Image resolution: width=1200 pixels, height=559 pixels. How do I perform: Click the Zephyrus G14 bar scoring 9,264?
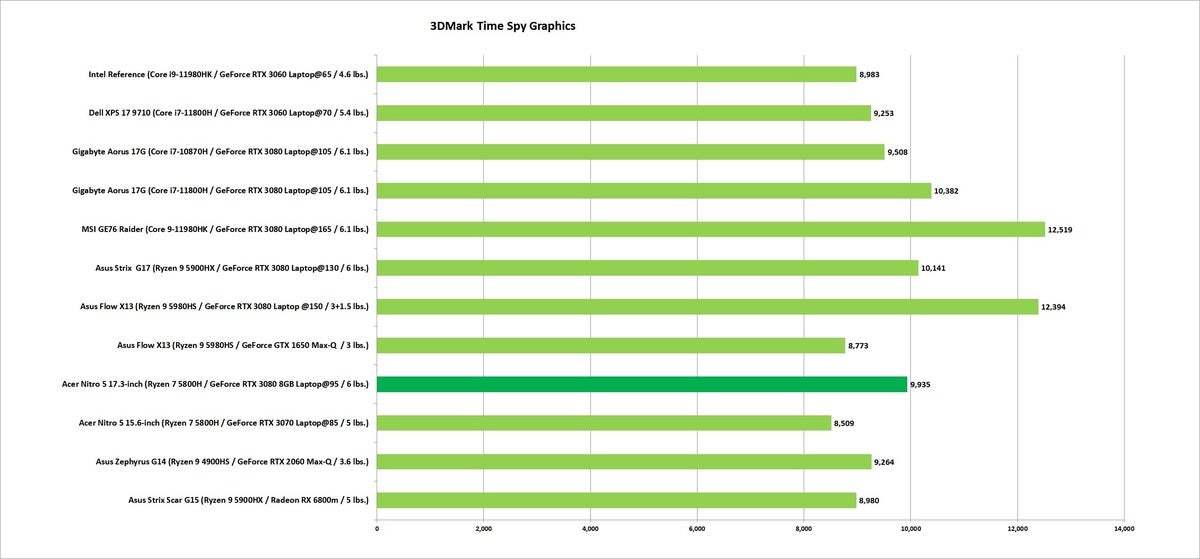point(624,462)
